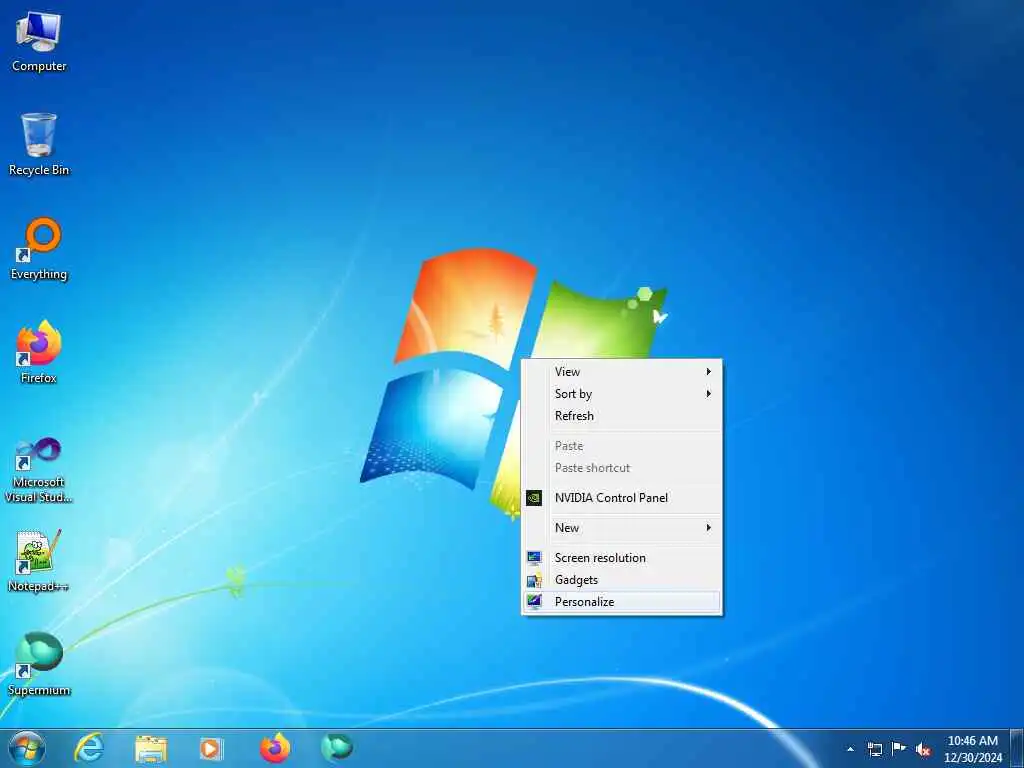
Task: Launch Firefox from the taskbar
Action: pyautogui.click(x=275, y=748)
